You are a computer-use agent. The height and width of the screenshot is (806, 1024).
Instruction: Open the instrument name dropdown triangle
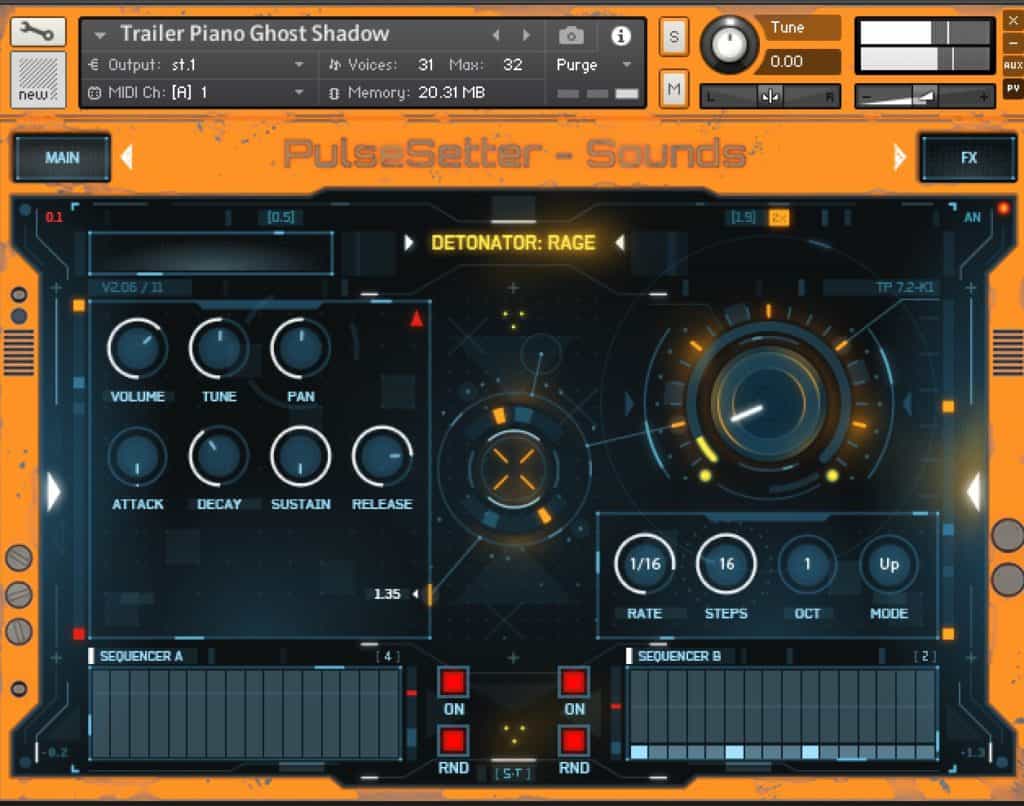[100, 35]
